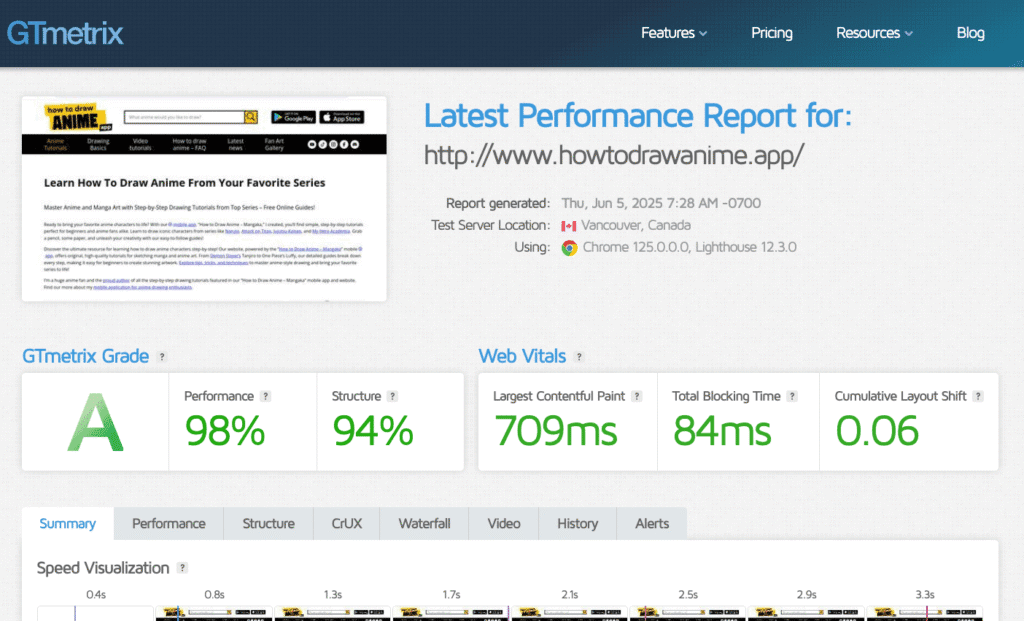Click the 94% structure score
1024x621 pixels.
click(373, 431)
